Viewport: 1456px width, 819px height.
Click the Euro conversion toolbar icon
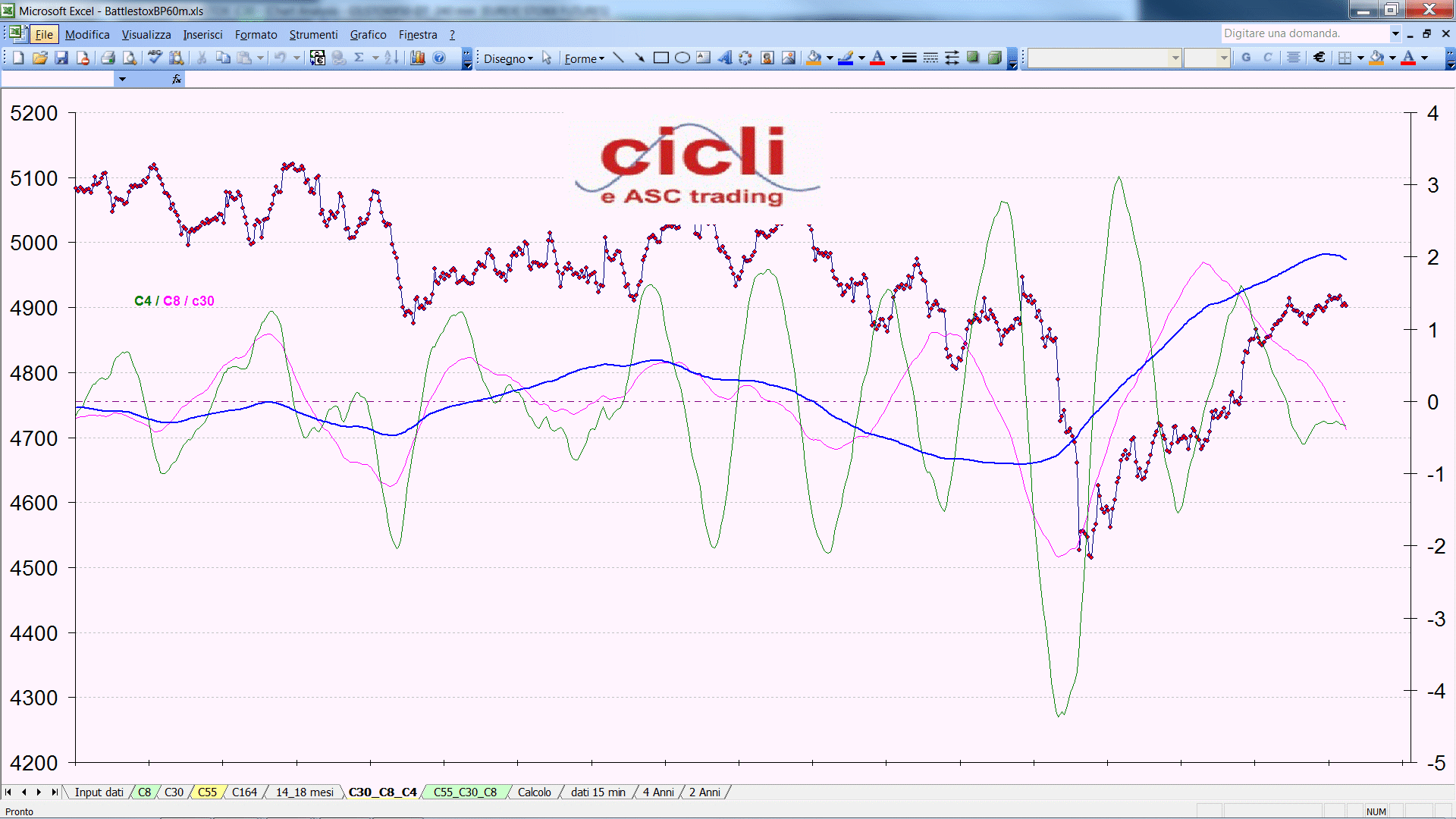[318, 58]
